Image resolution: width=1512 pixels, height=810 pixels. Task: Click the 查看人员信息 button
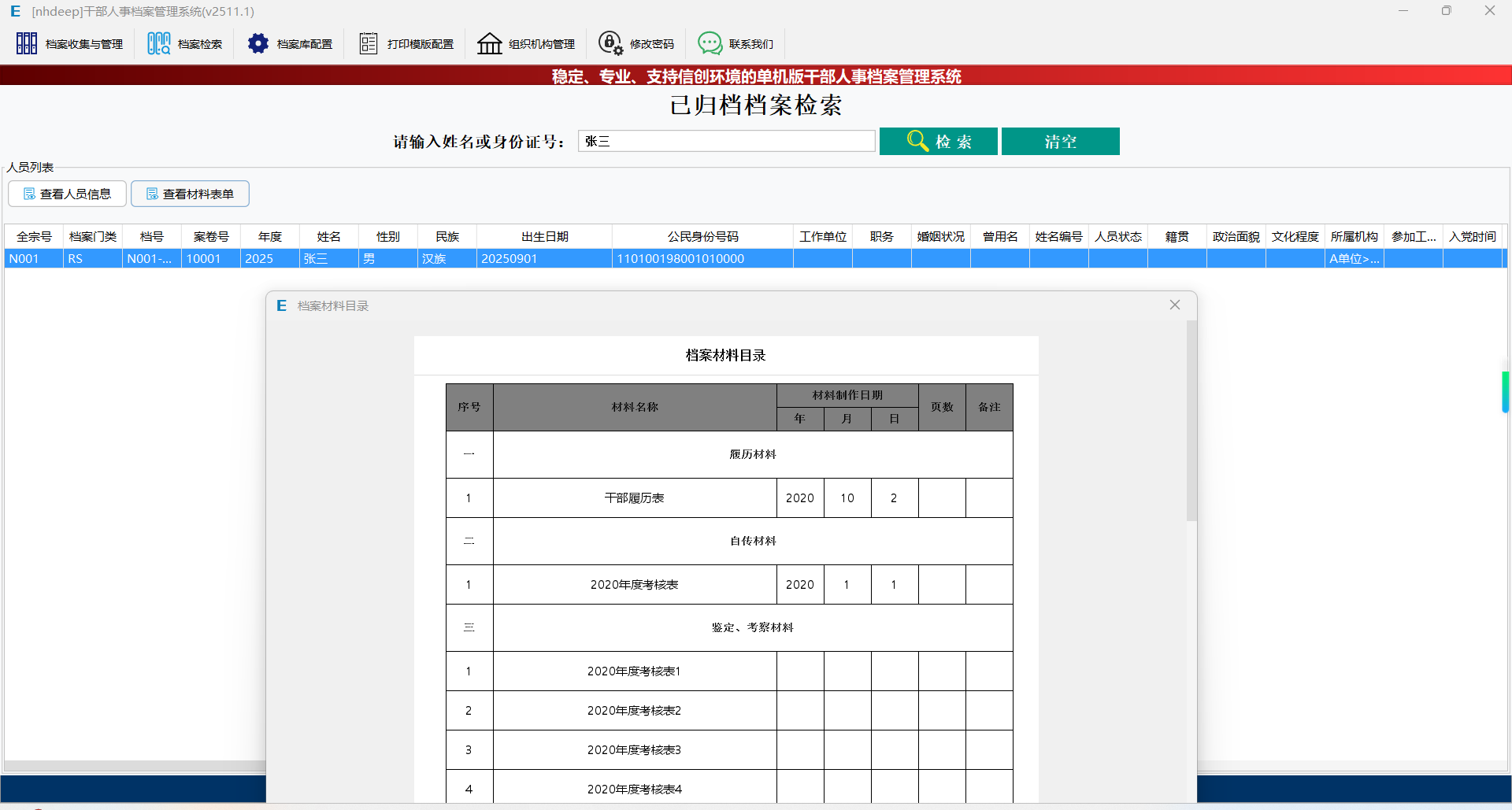coord(67,193)
